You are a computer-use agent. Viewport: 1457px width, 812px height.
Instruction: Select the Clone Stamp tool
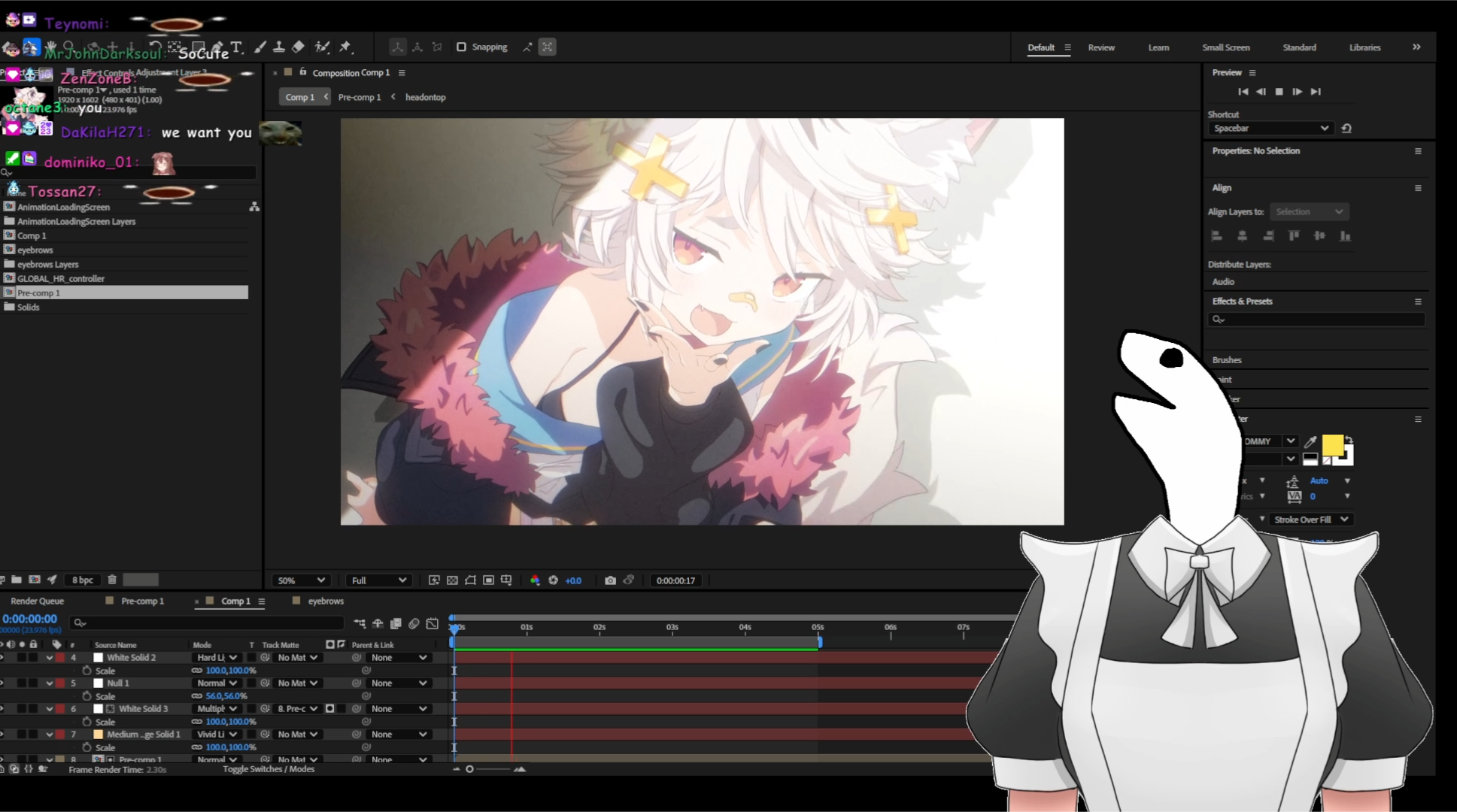tap(279, 47)
